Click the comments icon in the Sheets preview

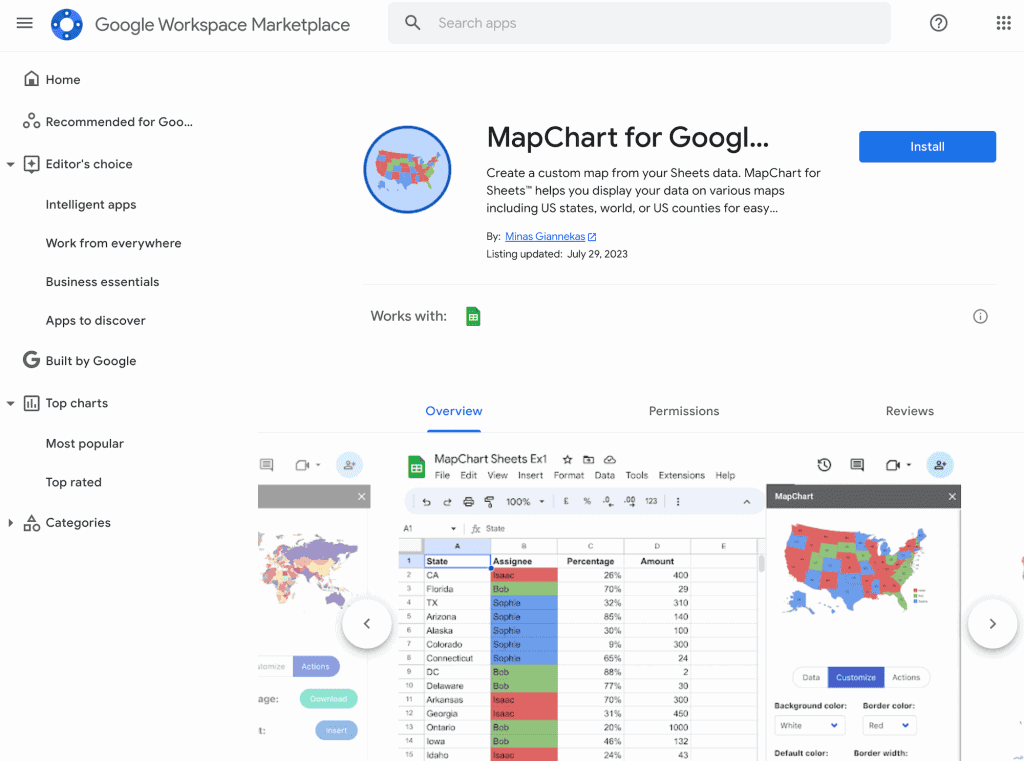(x=857, y=465)
